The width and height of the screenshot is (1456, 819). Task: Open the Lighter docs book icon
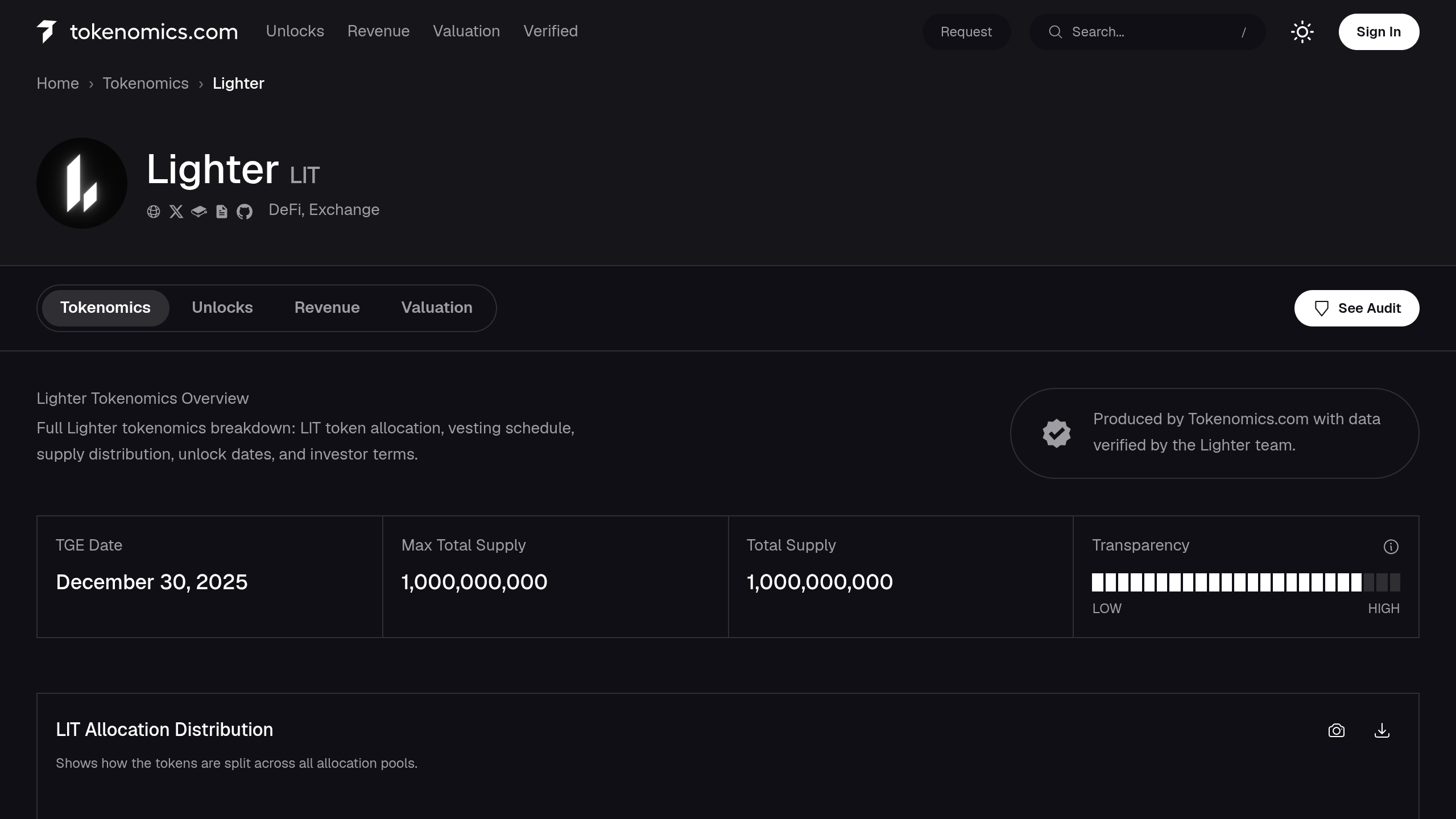pos(199,212)
